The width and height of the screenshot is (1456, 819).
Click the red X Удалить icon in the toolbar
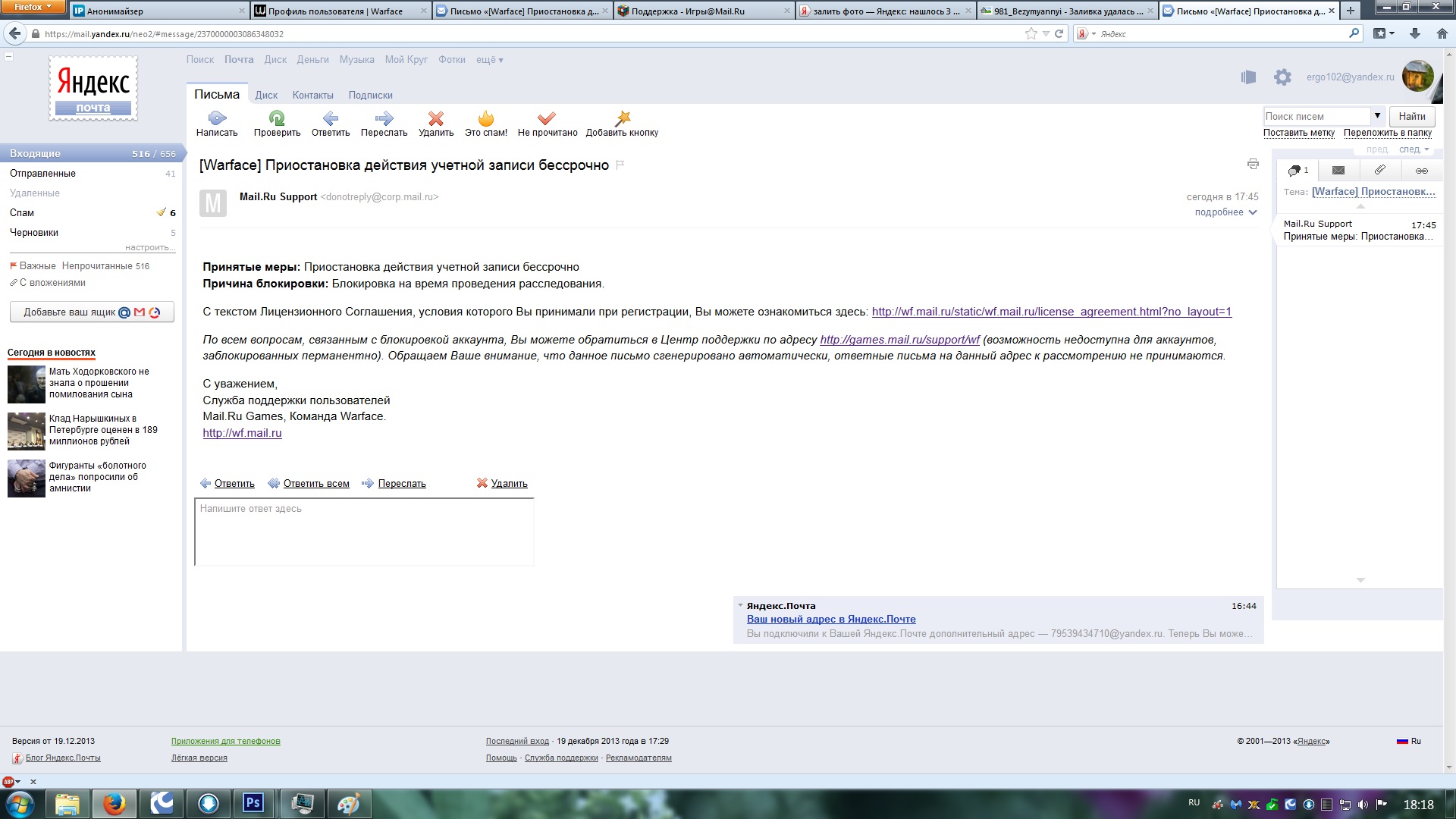click(436, 118)
